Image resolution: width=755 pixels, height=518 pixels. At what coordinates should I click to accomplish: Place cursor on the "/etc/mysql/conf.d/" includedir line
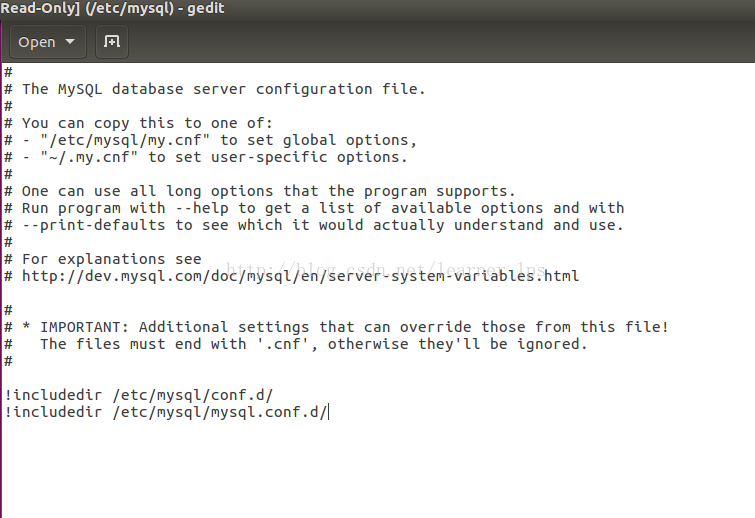138,394
